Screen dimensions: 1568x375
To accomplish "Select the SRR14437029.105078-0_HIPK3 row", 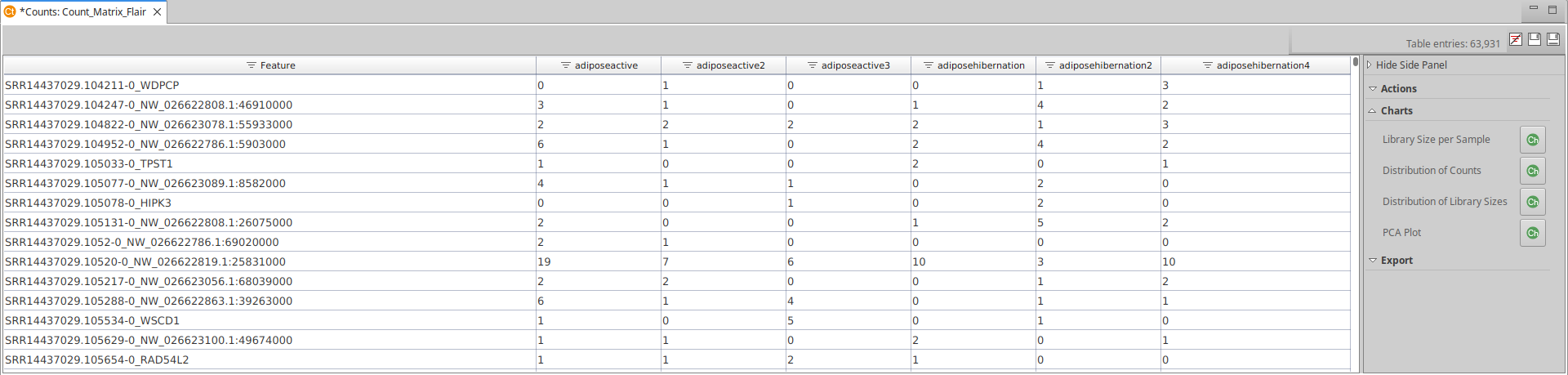I will click(88, 203).
